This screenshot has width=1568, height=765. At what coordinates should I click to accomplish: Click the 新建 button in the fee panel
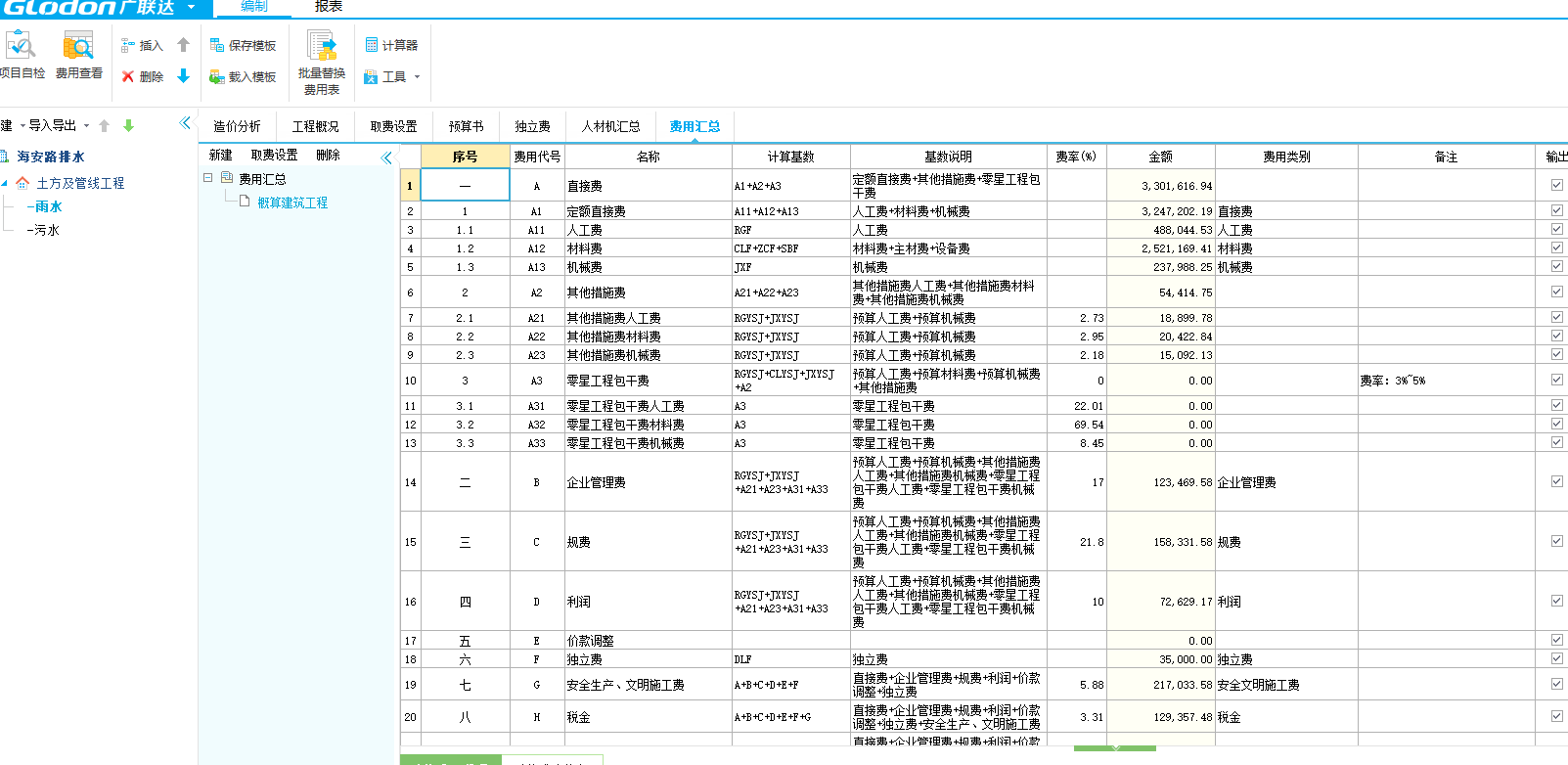click(x=221, y=155)
